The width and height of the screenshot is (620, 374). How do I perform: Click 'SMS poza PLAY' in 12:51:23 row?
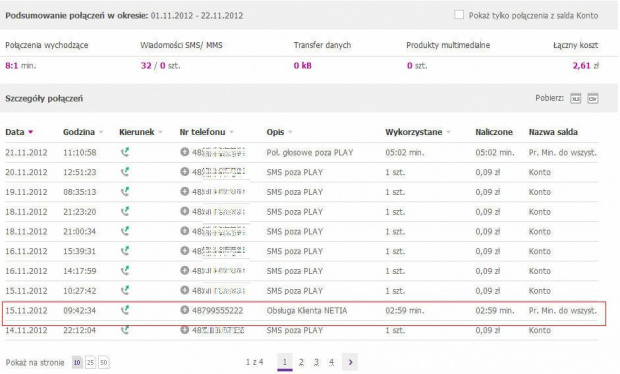click(295, 172)
